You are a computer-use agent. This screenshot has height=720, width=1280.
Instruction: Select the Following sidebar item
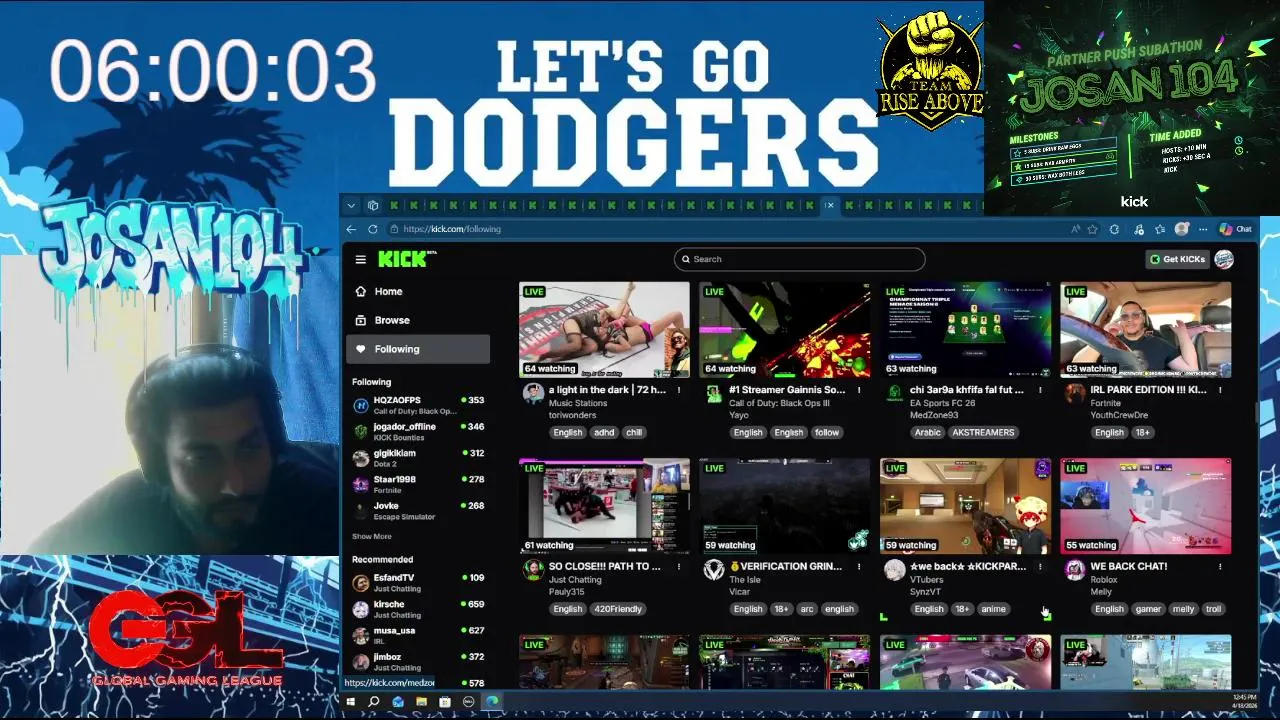coord(418,349)
